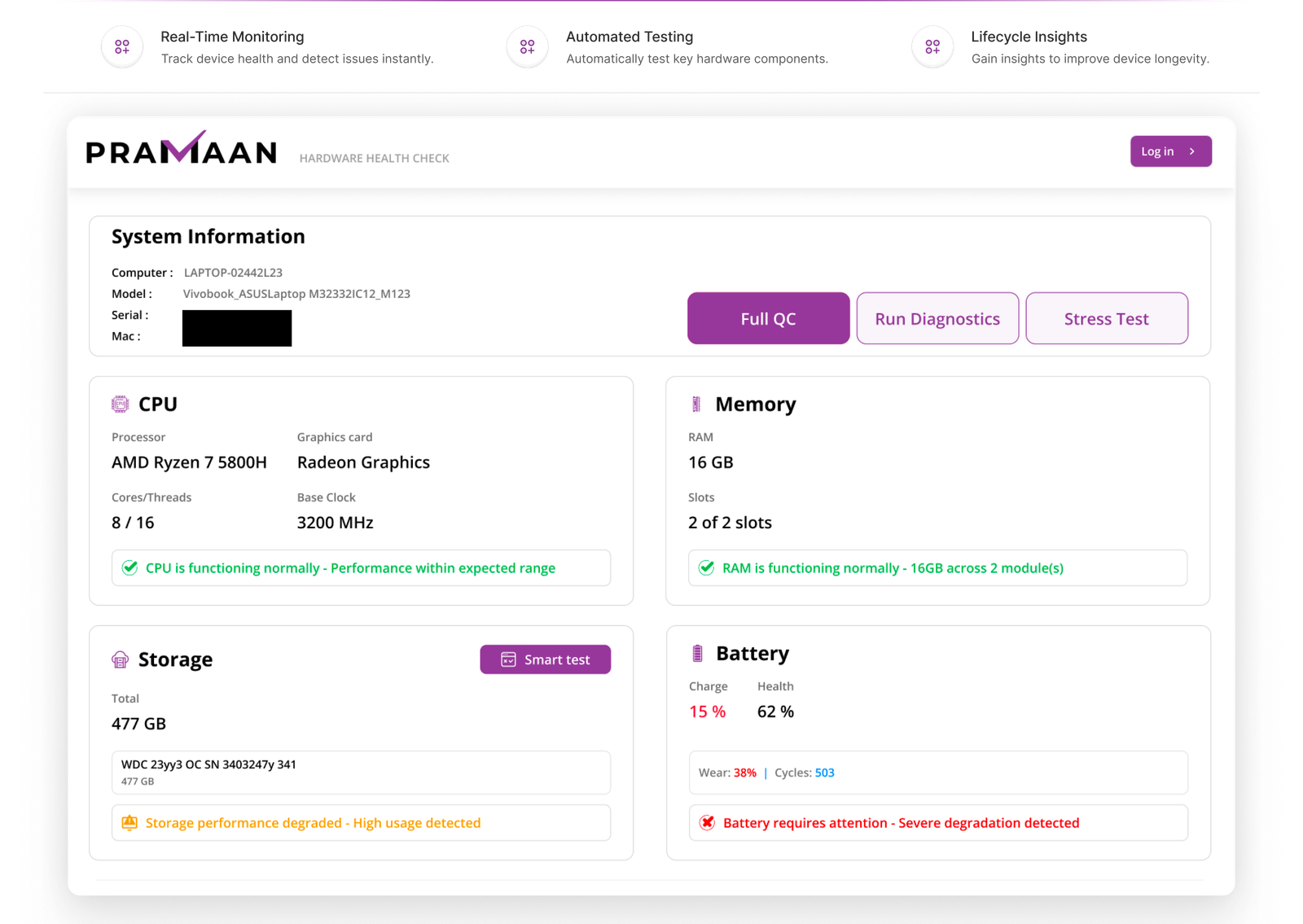Viewport: 1303px width, 924px height.
Task: Select the WDC 23yy3 drive entry
Action: coord(361,772)
